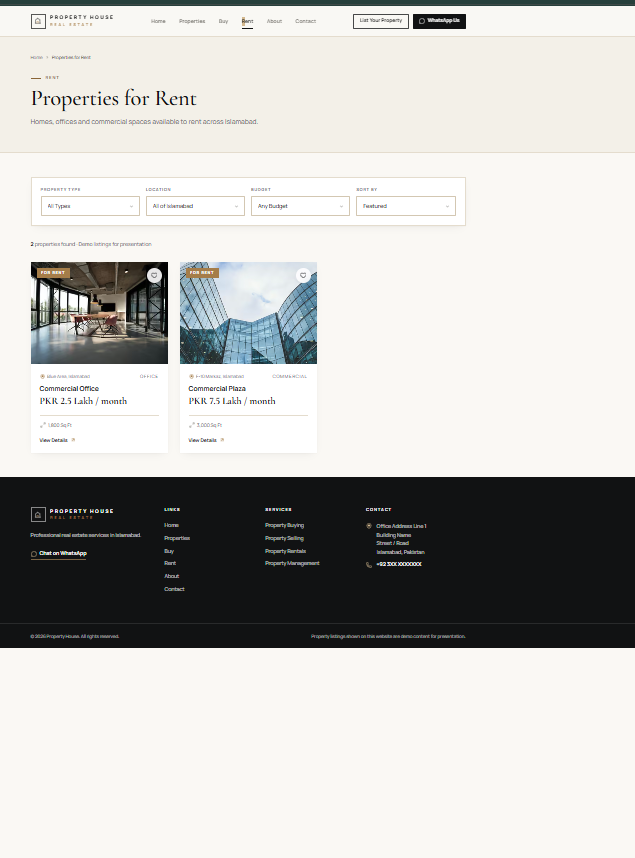The image size is (635, 858).
Task: Click the area icon beside 1,800 Sq Ft
Action: pyautogui.click(x=43, y=425)
